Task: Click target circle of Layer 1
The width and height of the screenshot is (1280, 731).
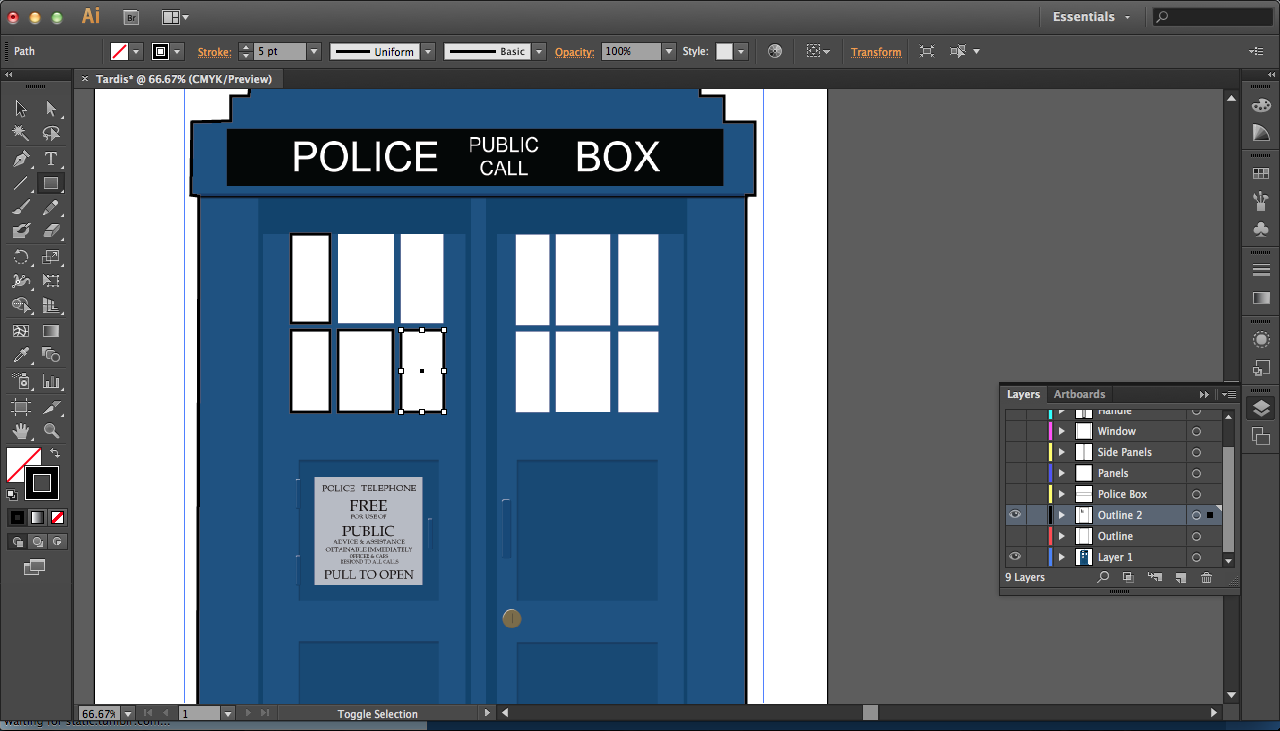Action: (x=1196, y=557)
